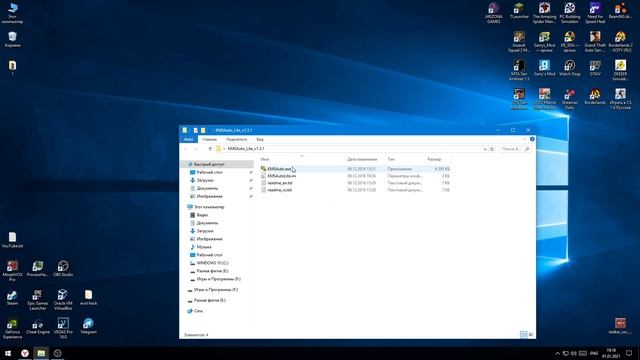The height and width of the screenshot is (360, 640).
Task: Open Этот компьютер desktop icon
Action: point(12,13)
